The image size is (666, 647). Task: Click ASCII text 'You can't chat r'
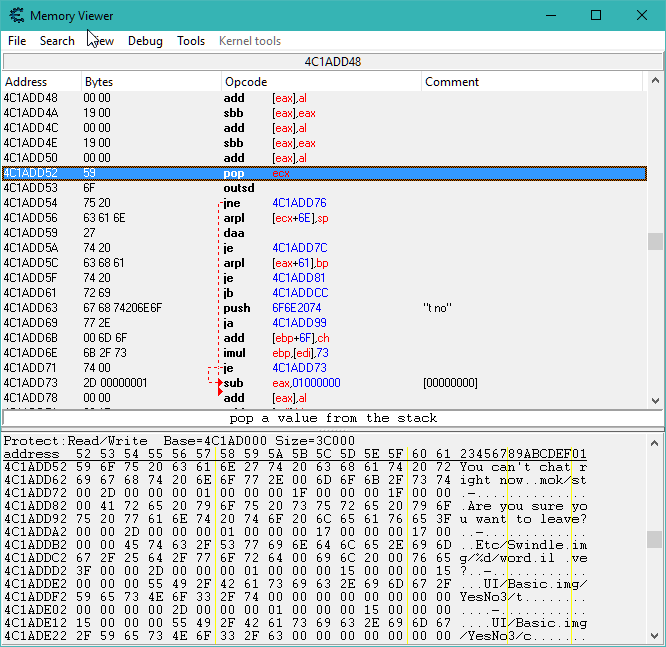(x=523, y=467)
